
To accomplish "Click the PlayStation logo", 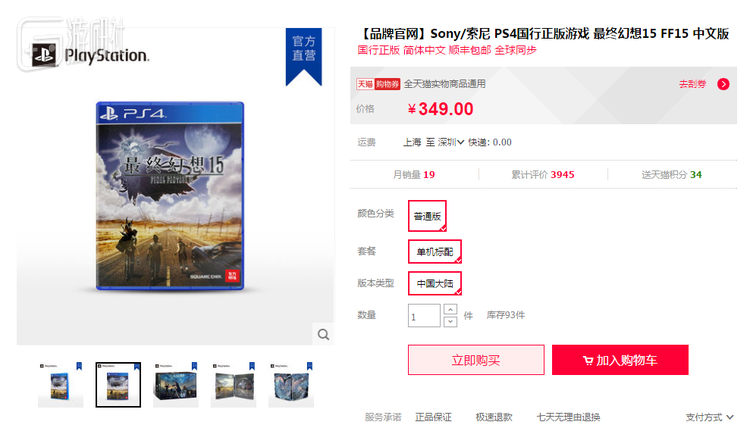I will [x=90, y=55].
